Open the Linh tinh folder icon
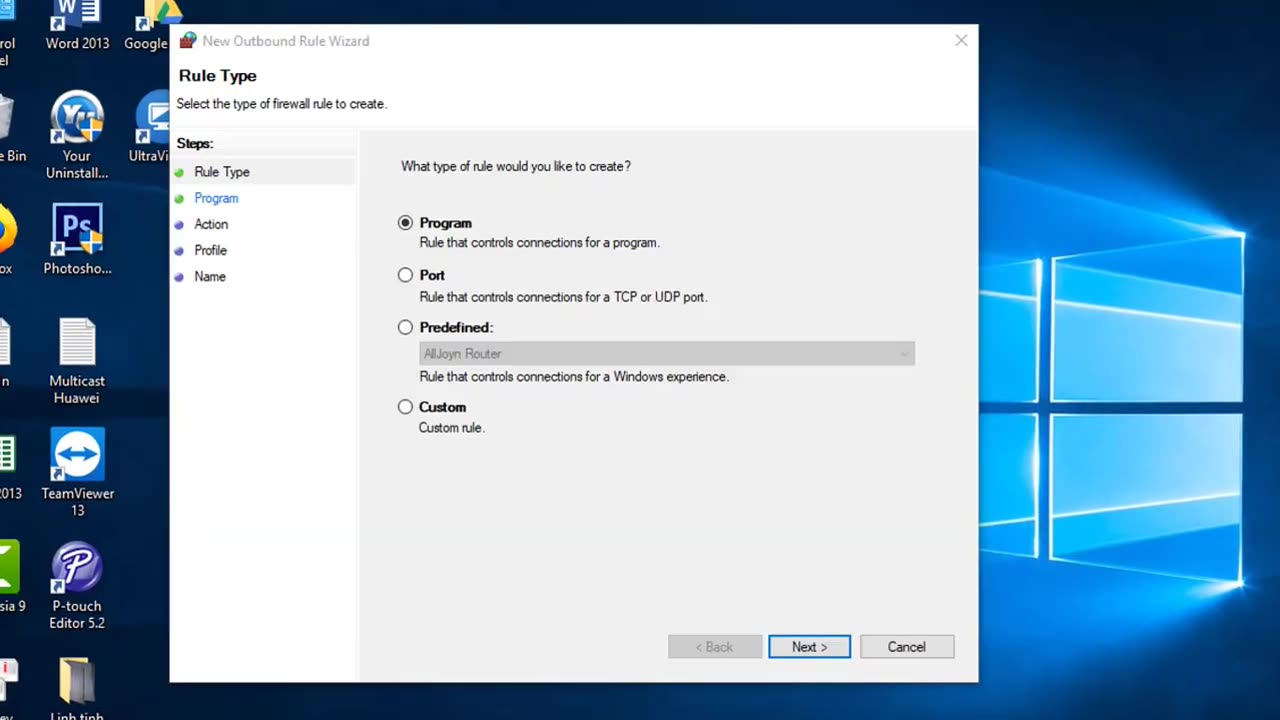Image resolution: width=1280 pixels, height=720 pixels. [x=77, y=688]
